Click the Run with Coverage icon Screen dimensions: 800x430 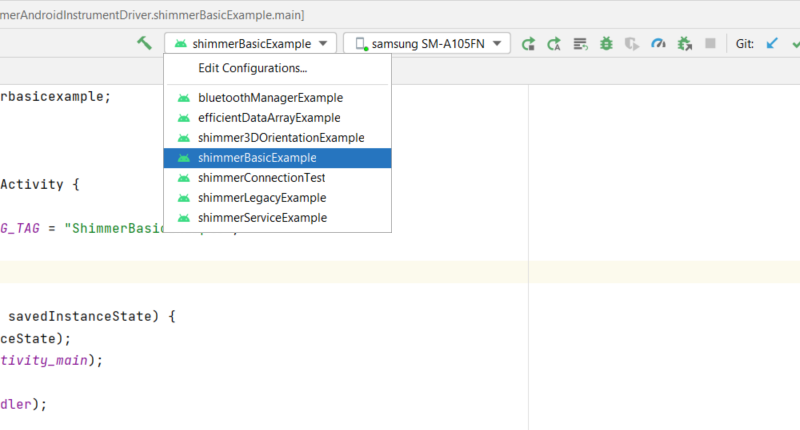pyautogui.click(x=632, y=44)
